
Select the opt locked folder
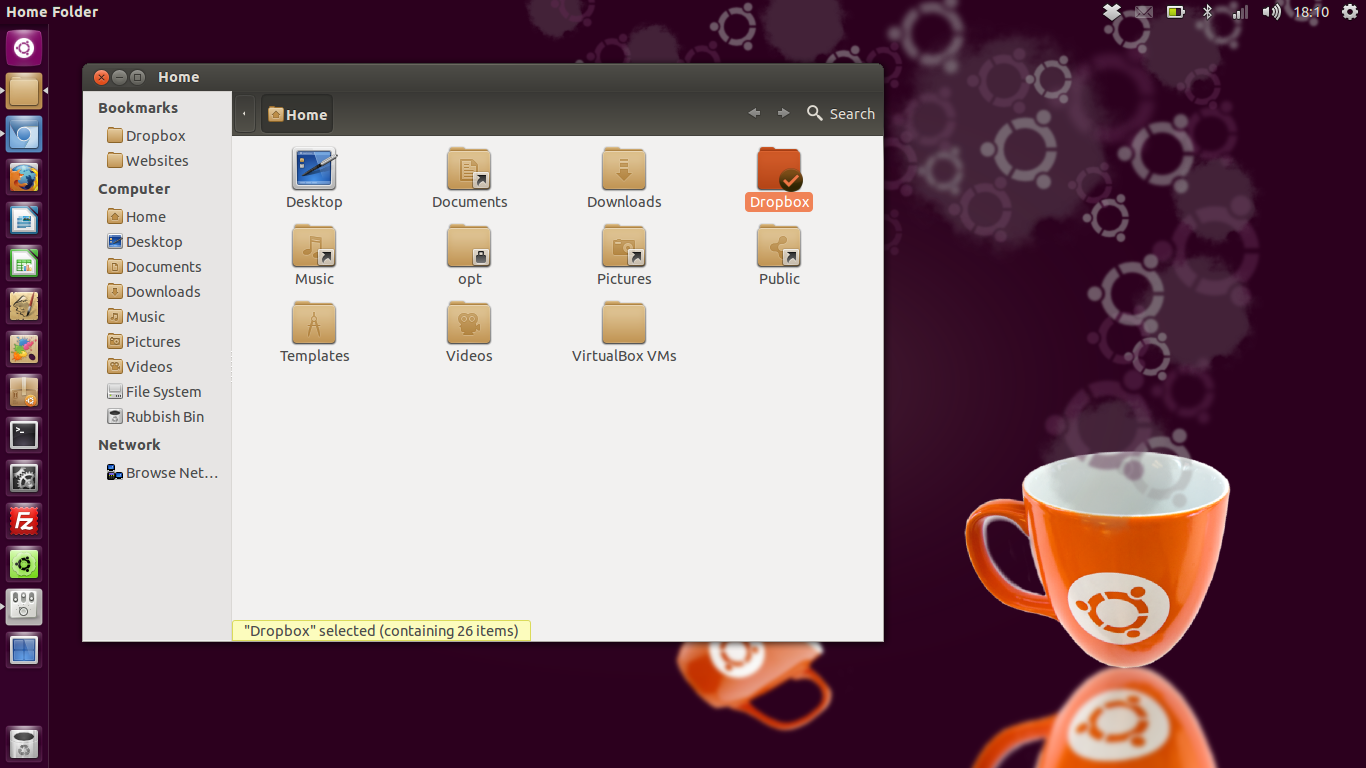pos(469,247)
